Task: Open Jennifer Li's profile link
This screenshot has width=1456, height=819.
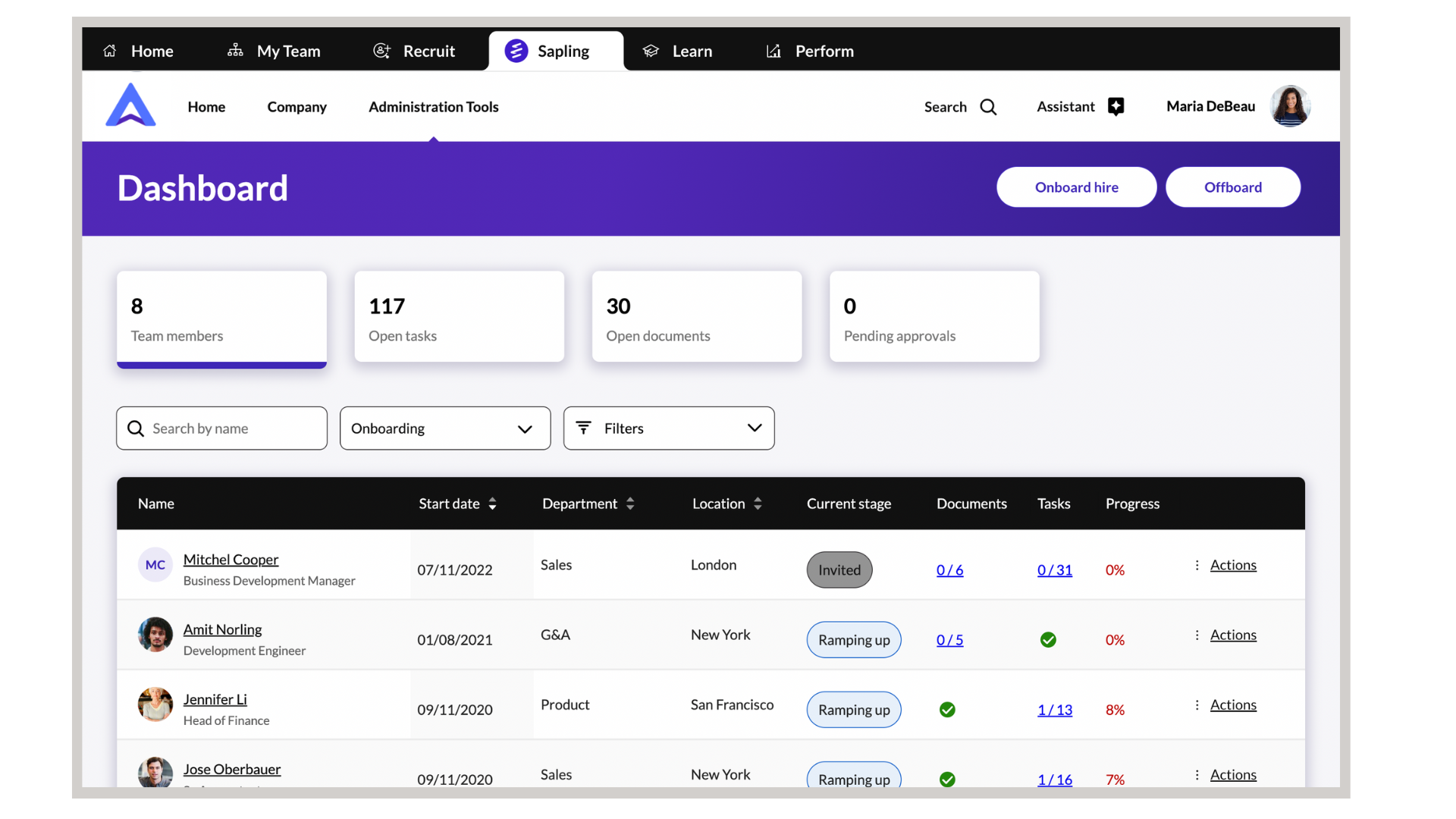Action: click(x=215, y=699)
